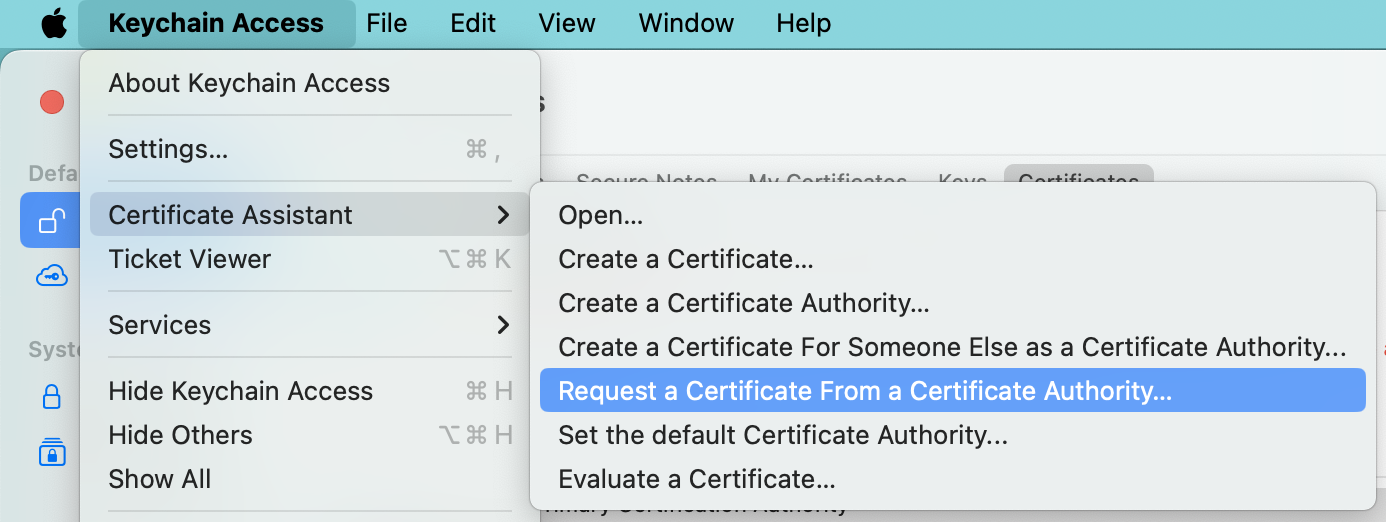Viewport: 1386px width, 522px height.
Task: Open Settings… from the app menu
Action: (x=168, y=149)
